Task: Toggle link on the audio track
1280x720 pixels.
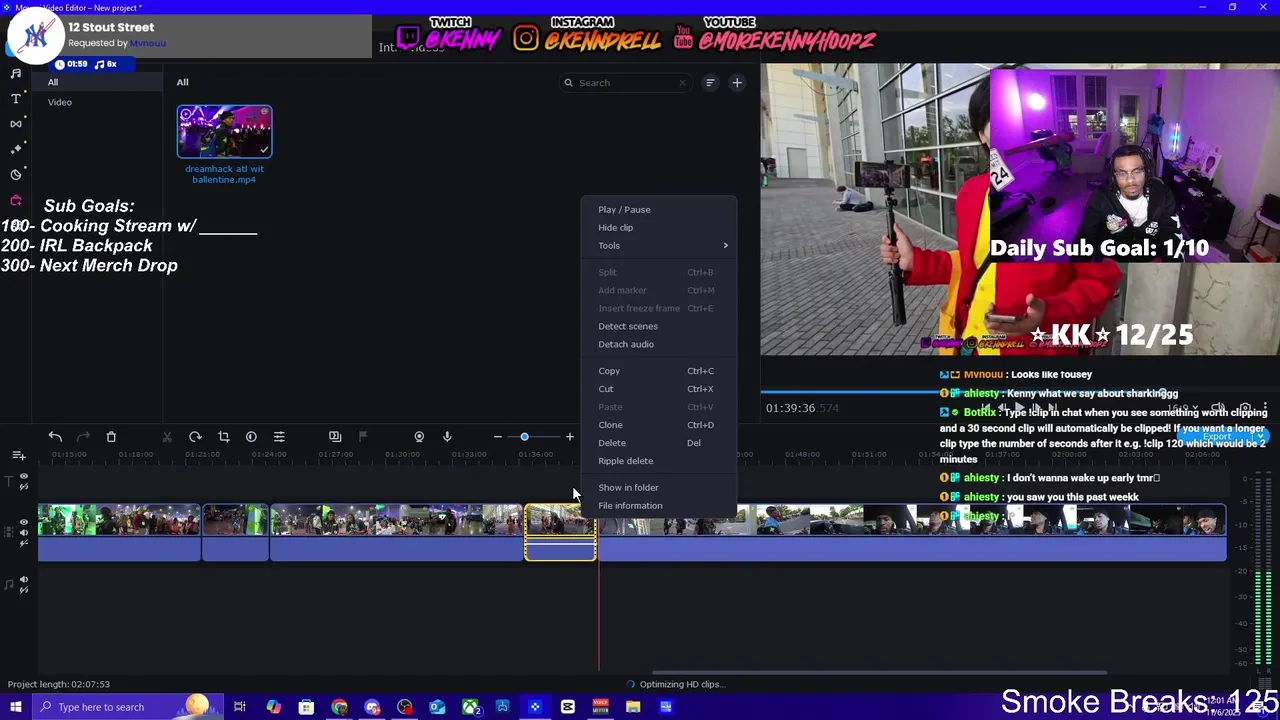Action: [x=24, y=589]
